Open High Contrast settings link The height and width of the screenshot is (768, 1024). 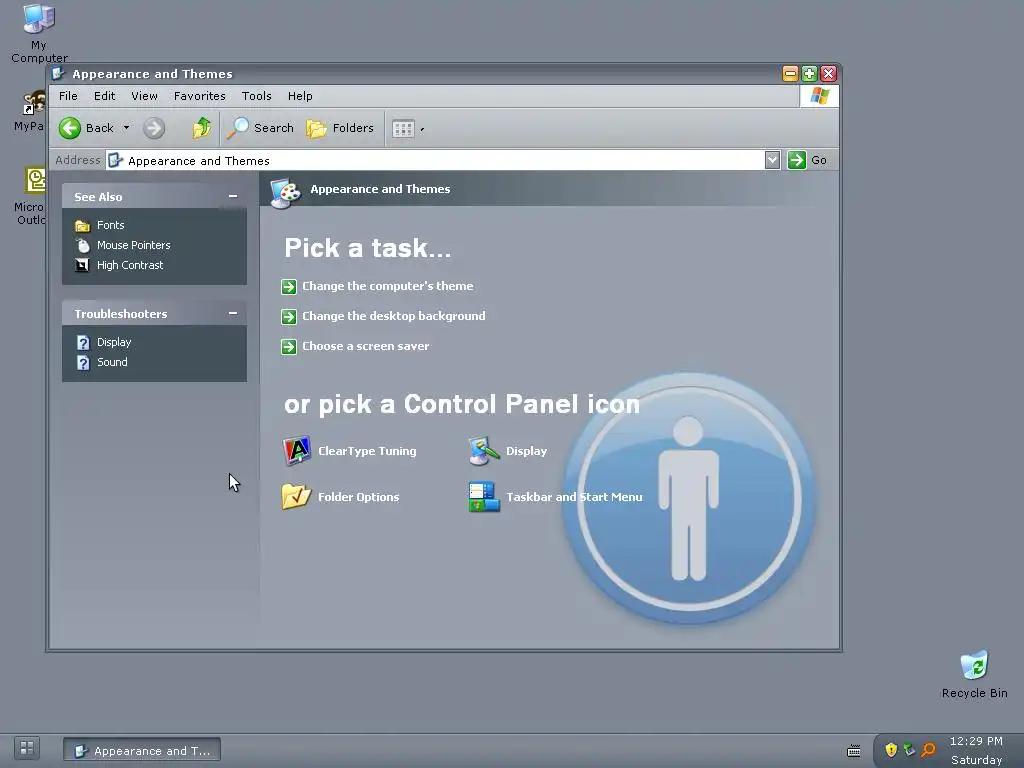point(130,265)
